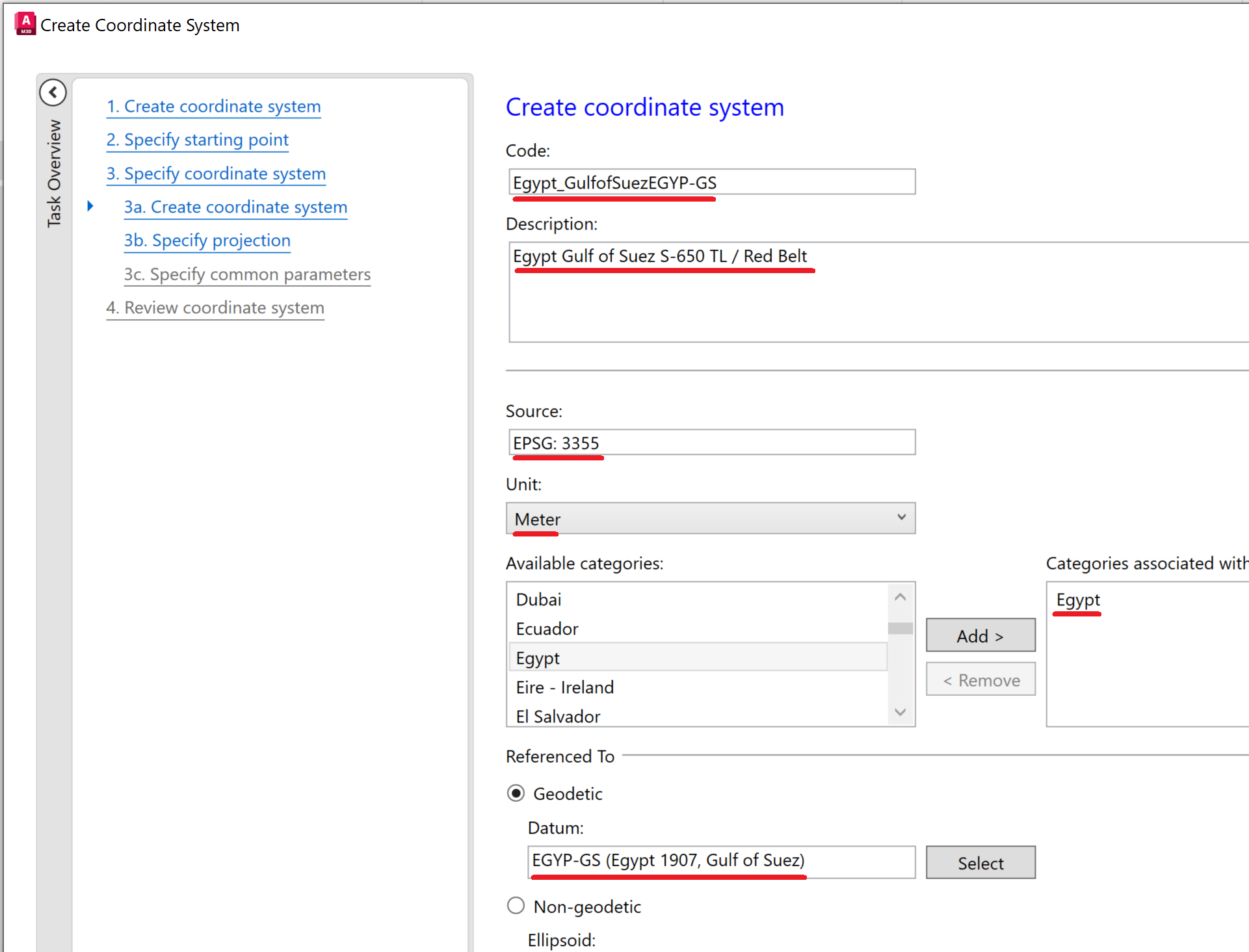Select Egypt in the available categories list
The image size is (1249, 952).
click(x=538, y=657)
